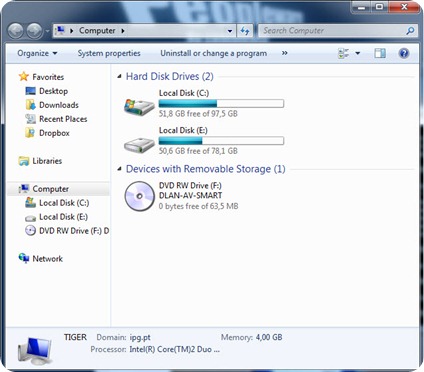Screen dimensions: 424x372
Task: Open Desktop in Favorites
Action: [x=54, y=91]
